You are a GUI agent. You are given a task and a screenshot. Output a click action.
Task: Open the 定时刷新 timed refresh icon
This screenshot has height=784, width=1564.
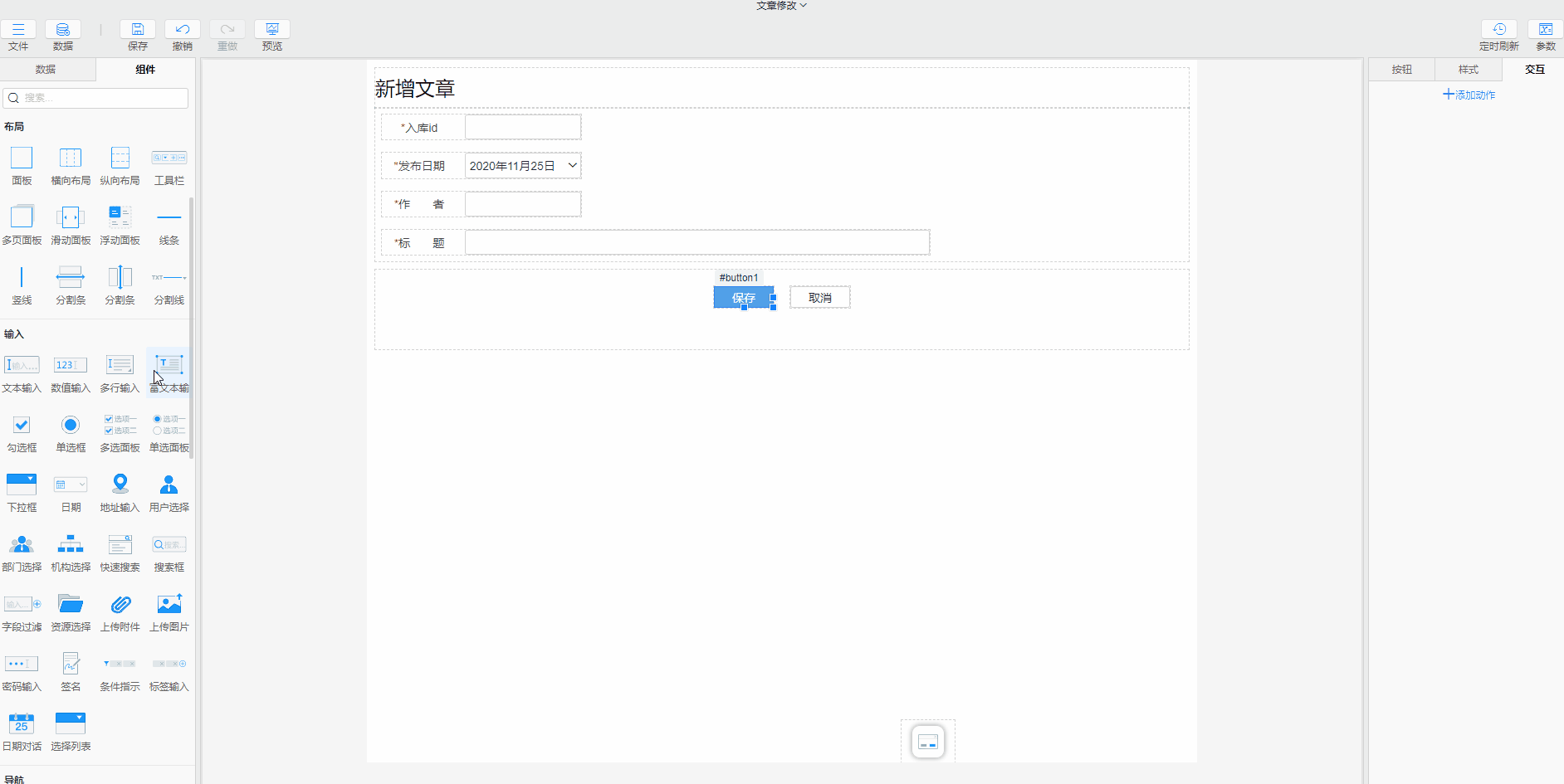tap(1498, 30)
